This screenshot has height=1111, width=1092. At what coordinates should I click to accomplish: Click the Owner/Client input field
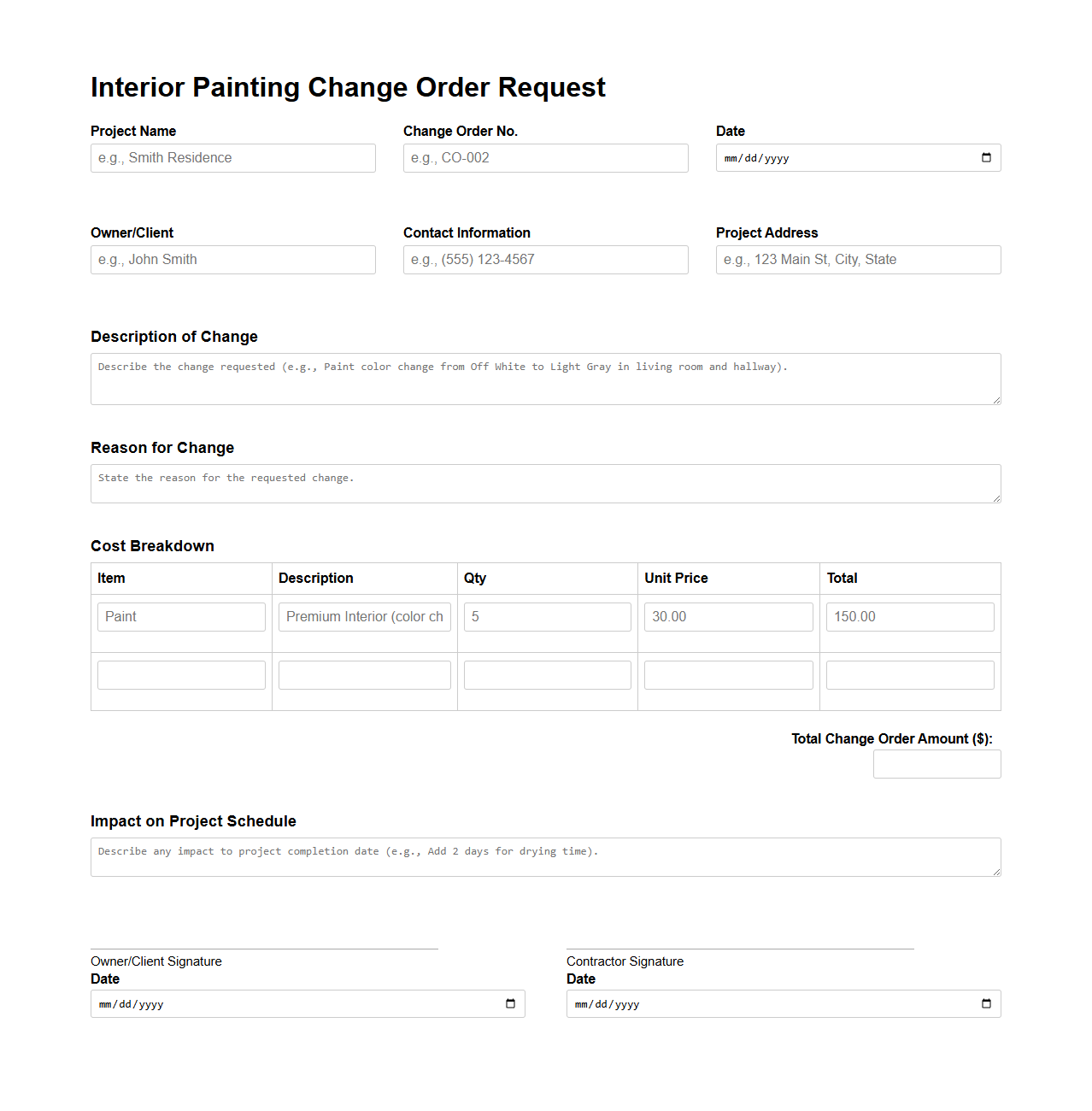pyautogui.click(x=232, y=259)
